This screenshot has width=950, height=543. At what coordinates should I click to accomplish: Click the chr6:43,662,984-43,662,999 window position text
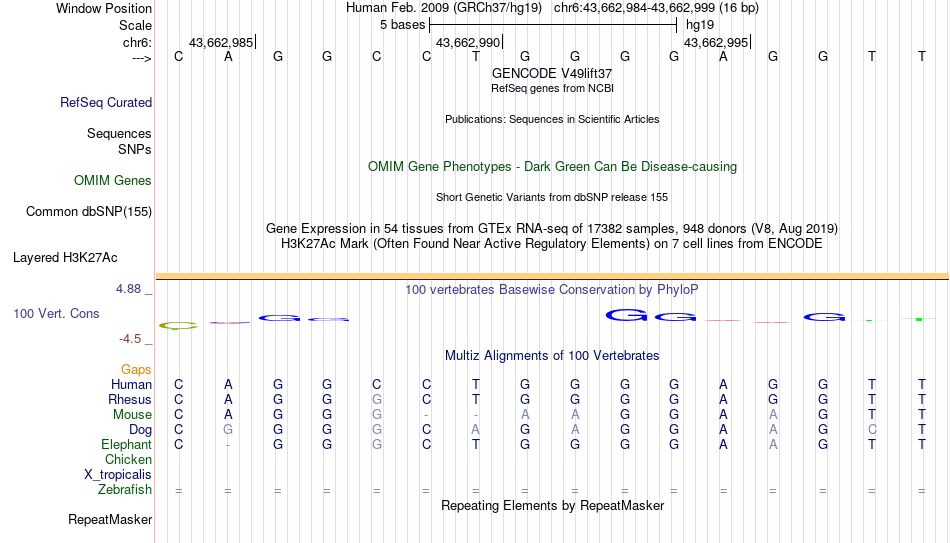pyautogui.click(x=656, y=8)
